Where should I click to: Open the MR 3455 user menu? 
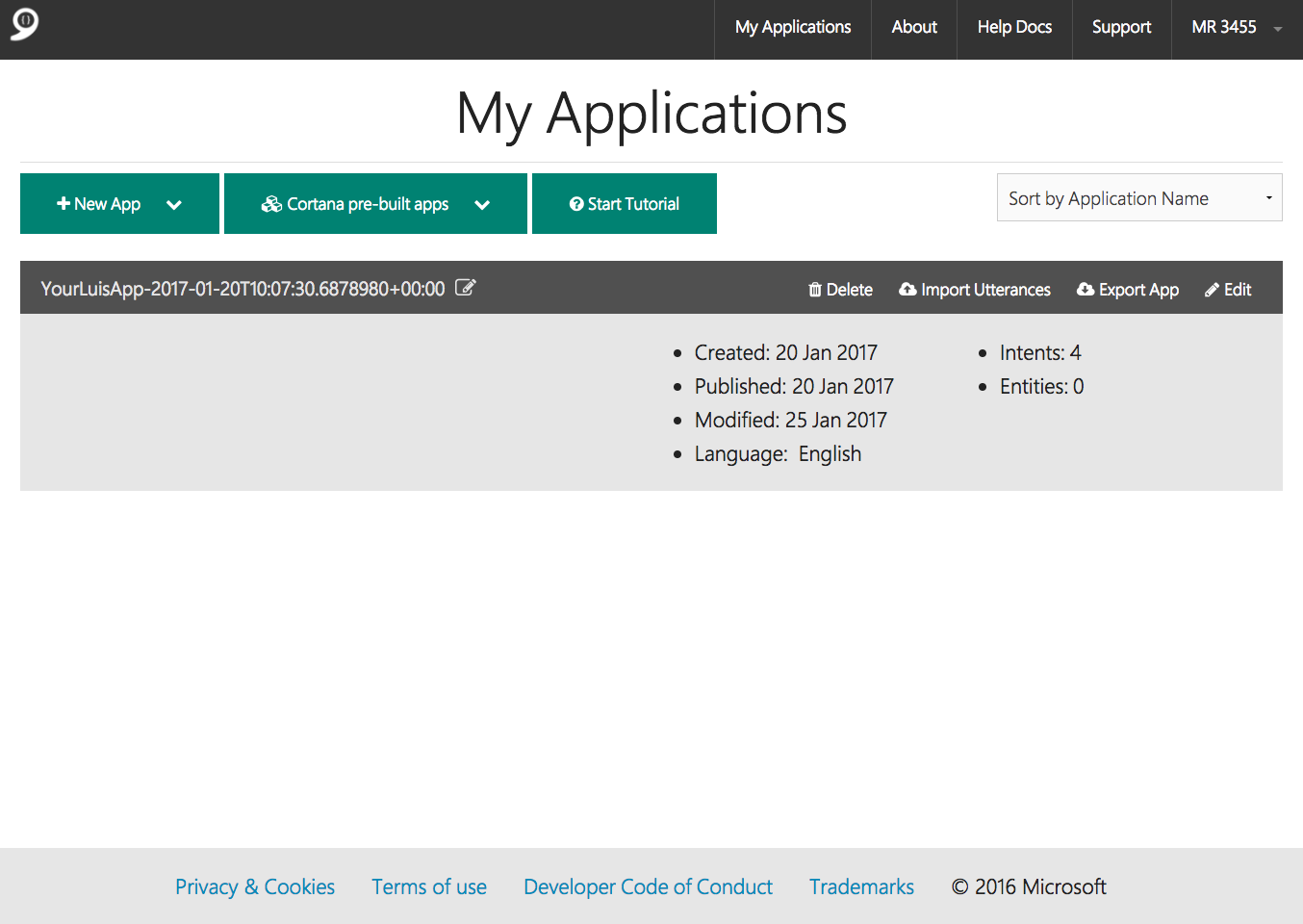[x=1236, y=28]
